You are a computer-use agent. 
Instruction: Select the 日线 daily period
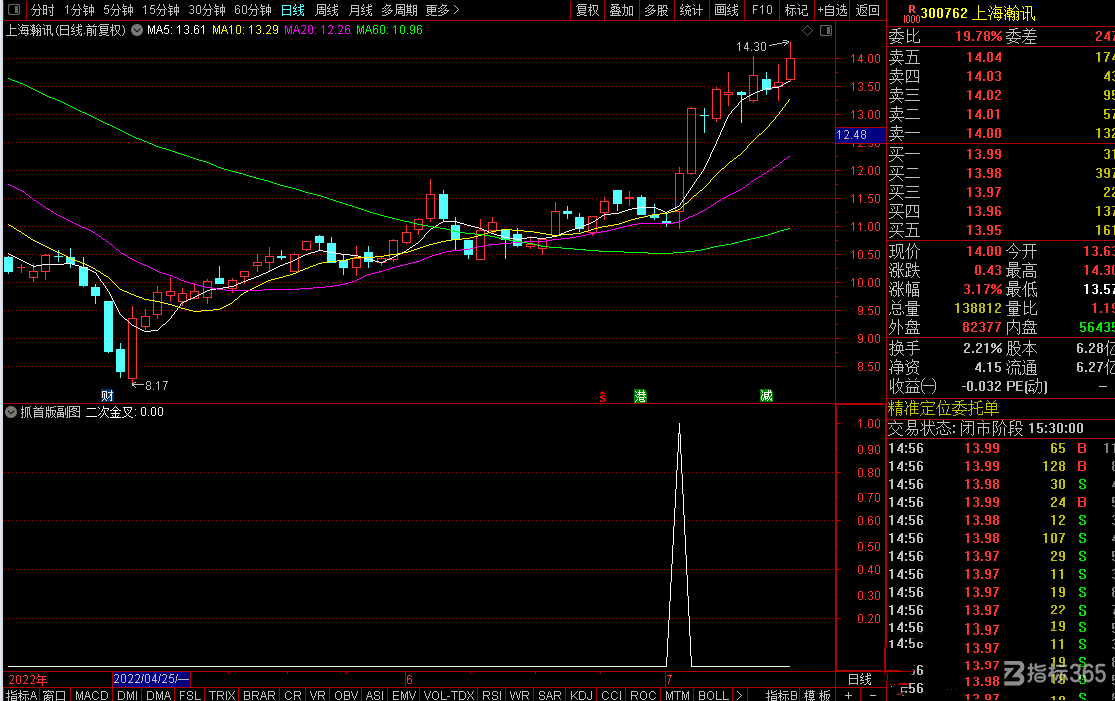[292, 10]
